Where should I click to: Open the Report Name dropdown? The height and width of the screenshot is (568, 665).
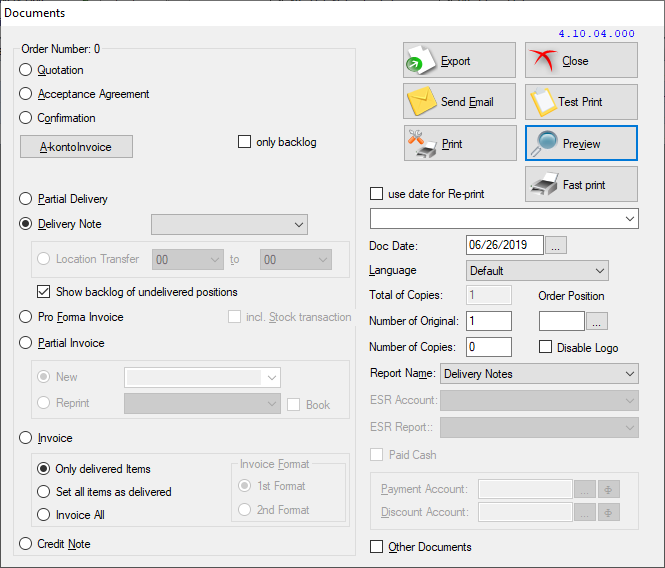pos(539,374)
